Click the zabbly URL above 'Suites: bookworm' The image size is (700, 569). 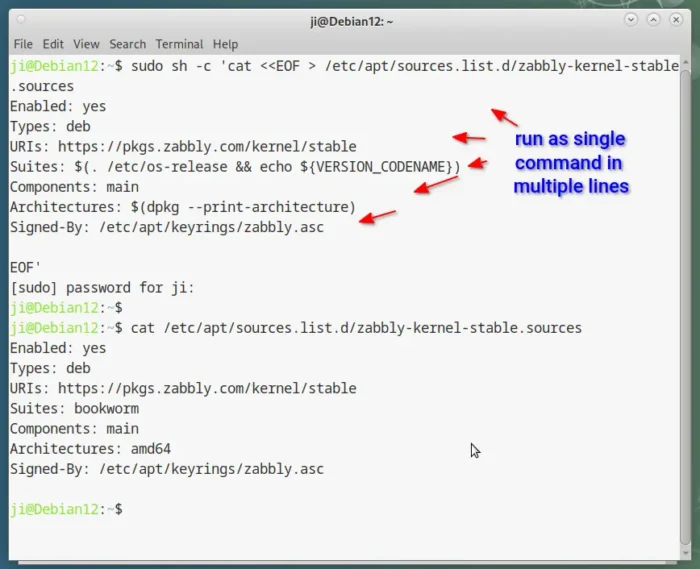[x=206, y=388]
